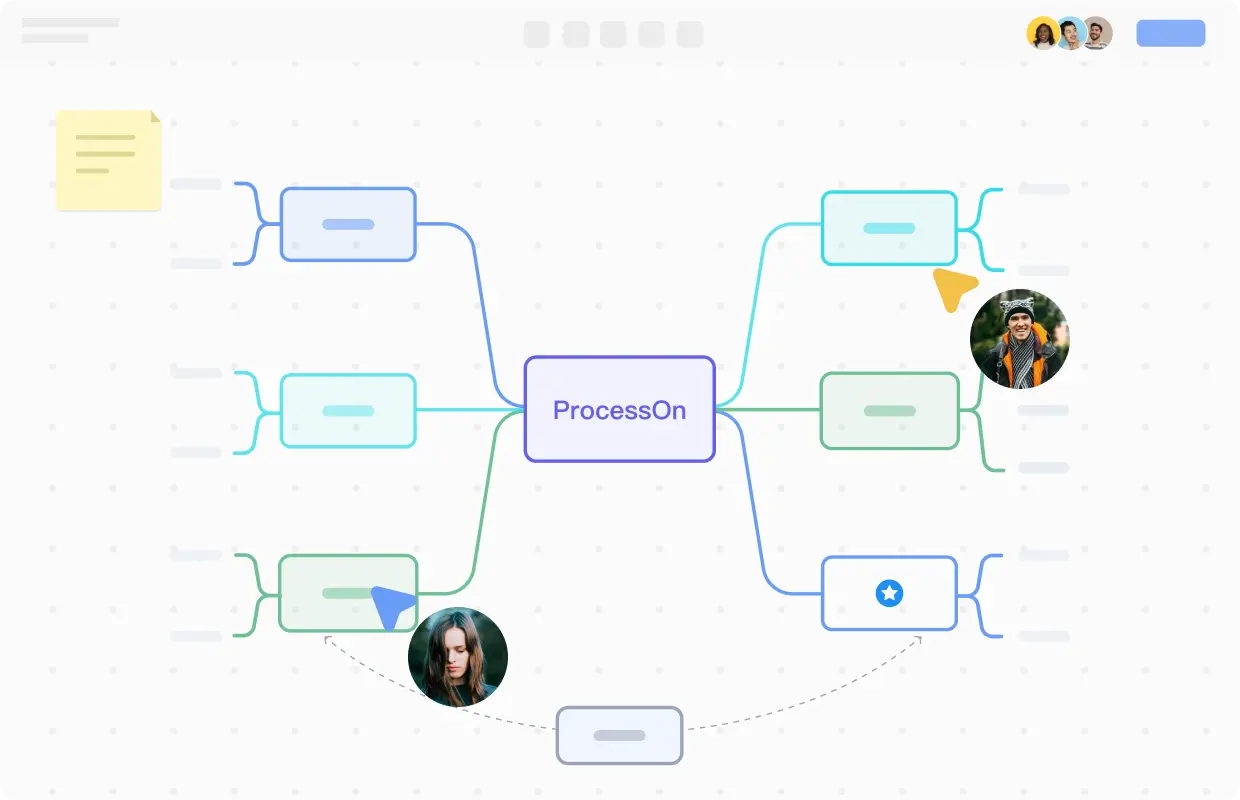
Task: Open the third collaborator avatar in header
Action: tap(1098, 34)
